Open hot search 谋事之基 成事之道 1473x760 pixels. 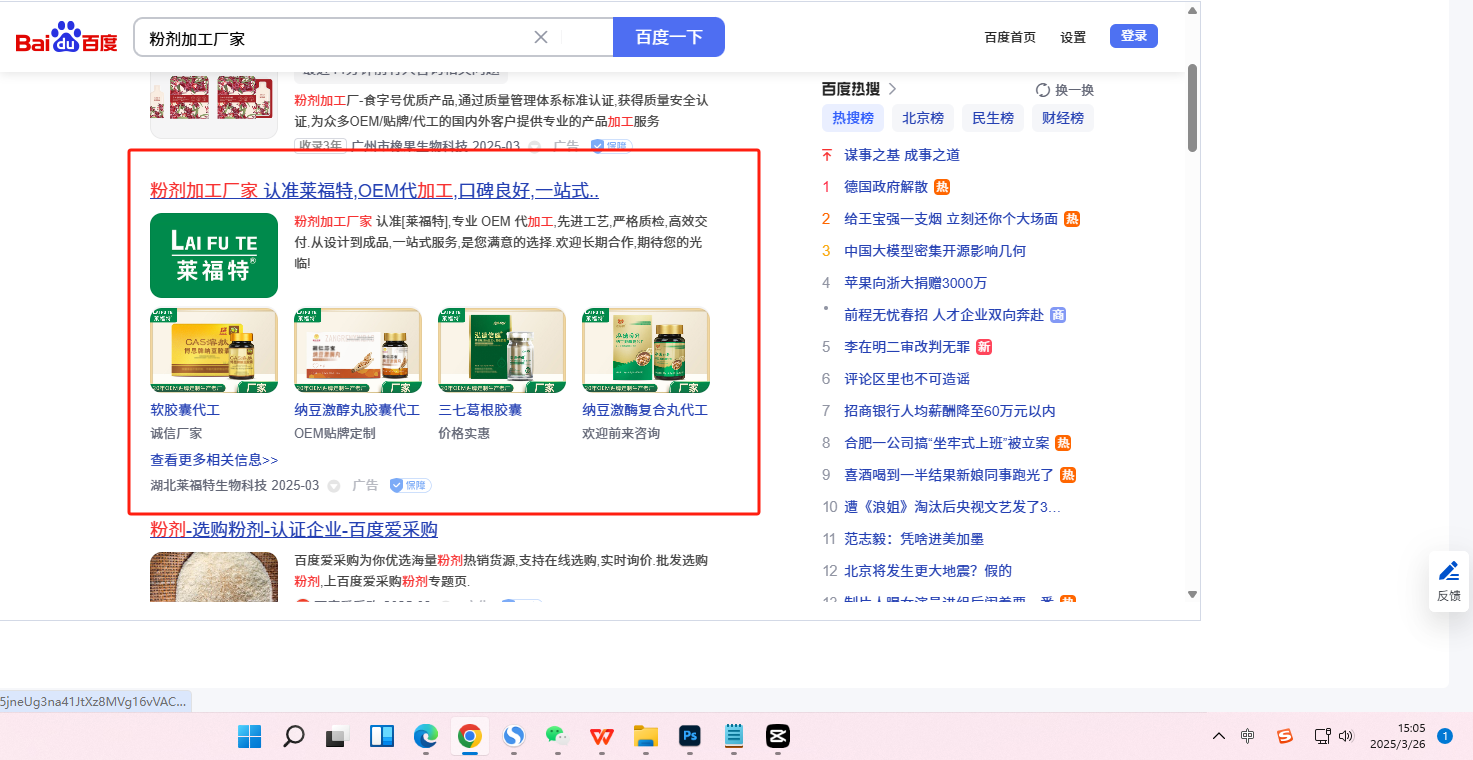click(902, 155)
